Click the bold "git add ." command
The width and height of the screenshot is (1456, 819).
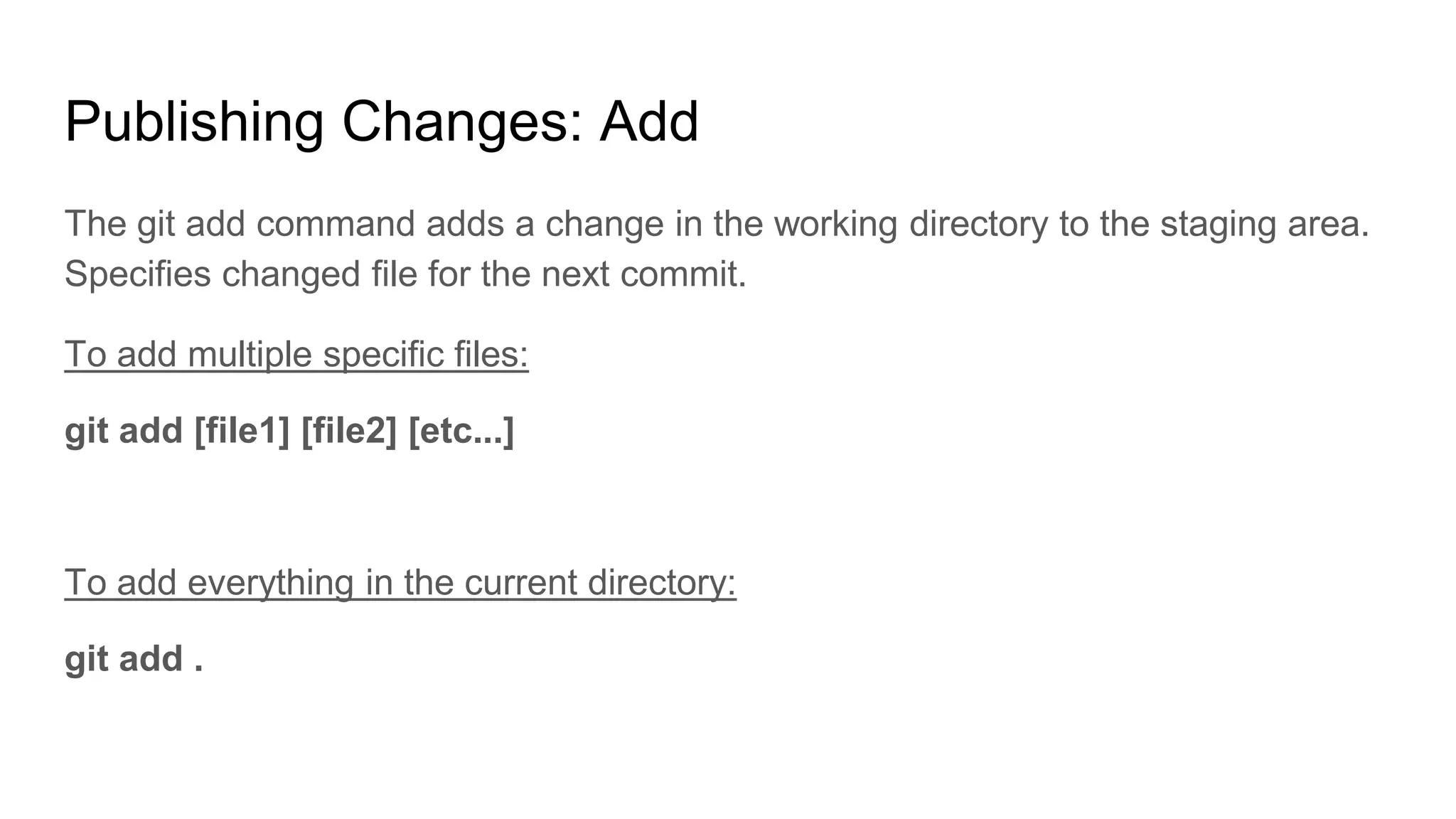134,659
